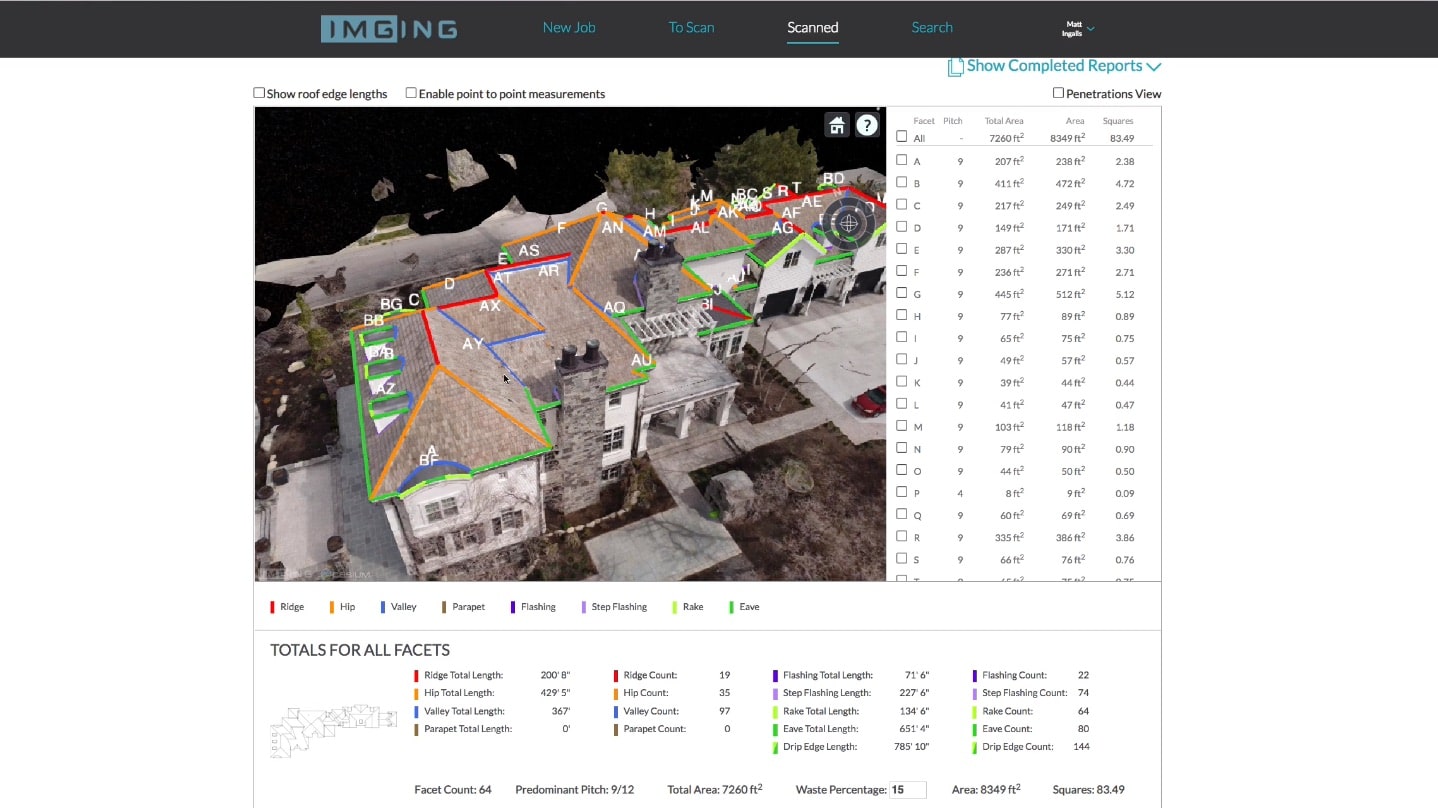
Task: Enable Show roof edge lengths checkbox
Action: point(259,93)
